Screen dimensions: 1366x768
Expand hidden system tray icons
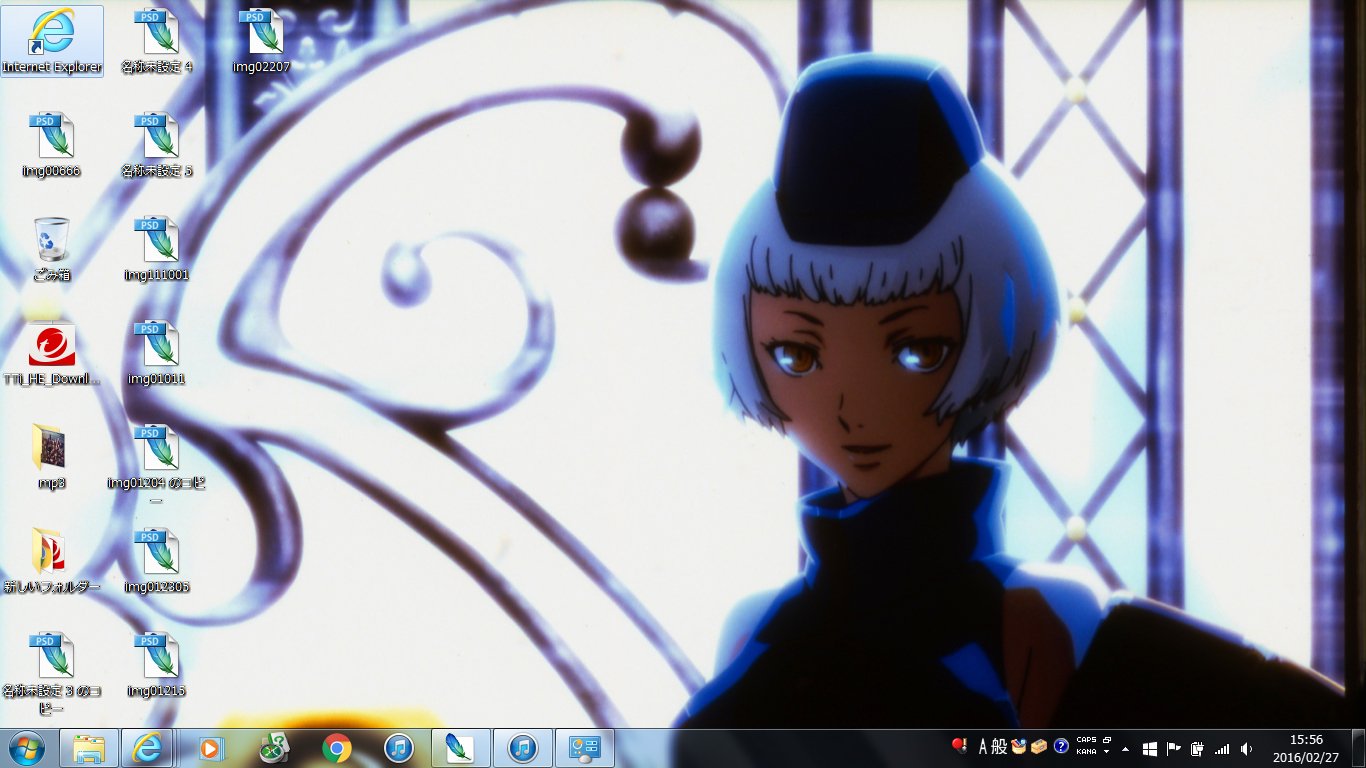pyautogui.click(x=1125, y=749)
